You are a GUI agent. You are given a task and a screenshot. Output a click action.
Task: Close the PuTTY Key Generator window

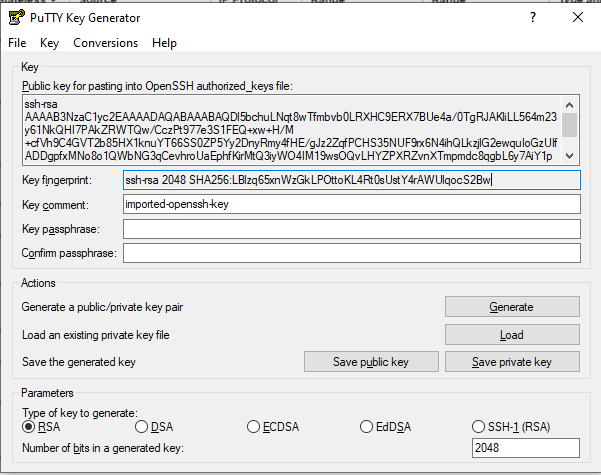pos(578,17)
